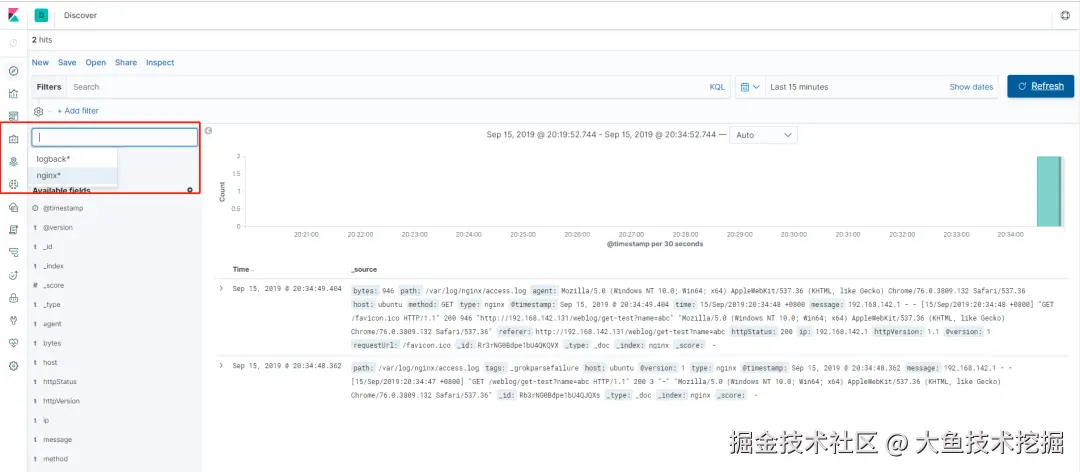1080x472 pixels.
Task: Click Share in the Discover menu
Action: pos(126,63)
